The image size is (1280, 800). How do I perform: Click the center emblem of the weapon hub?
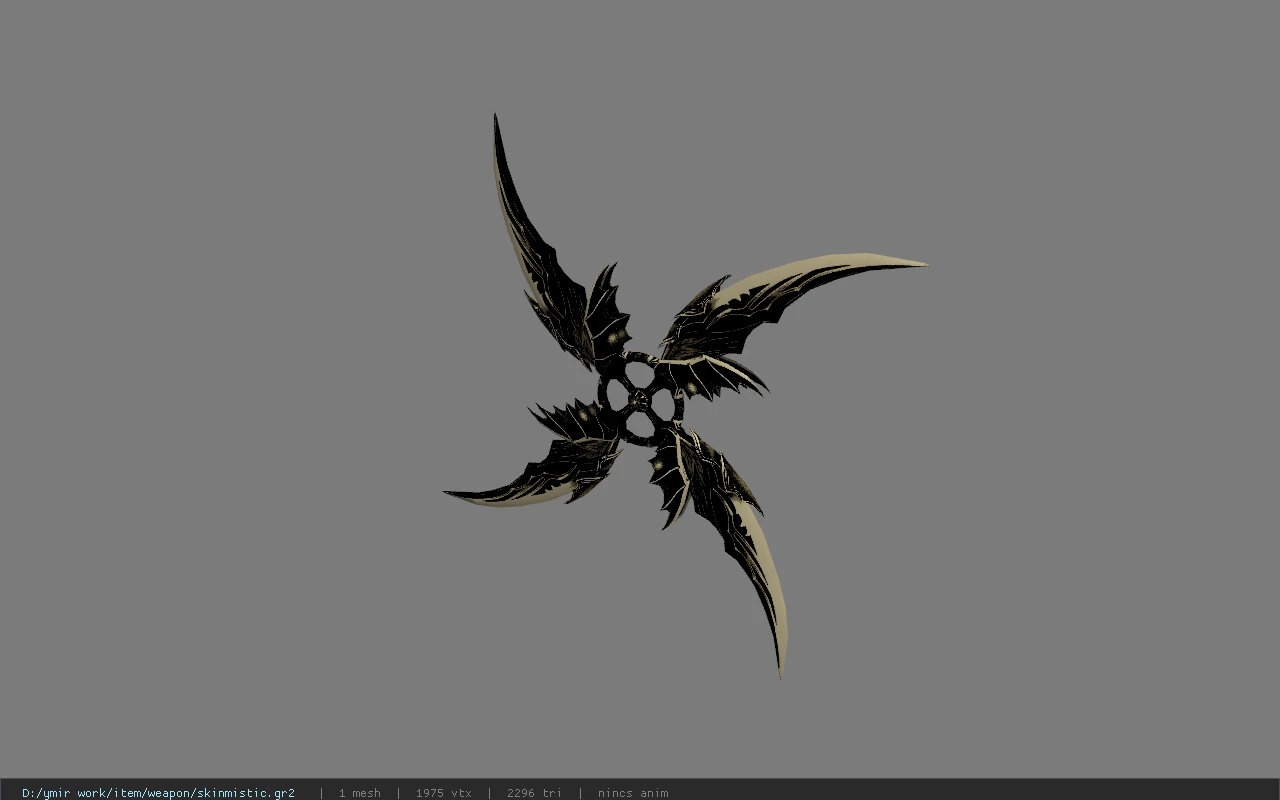point(638,400)
